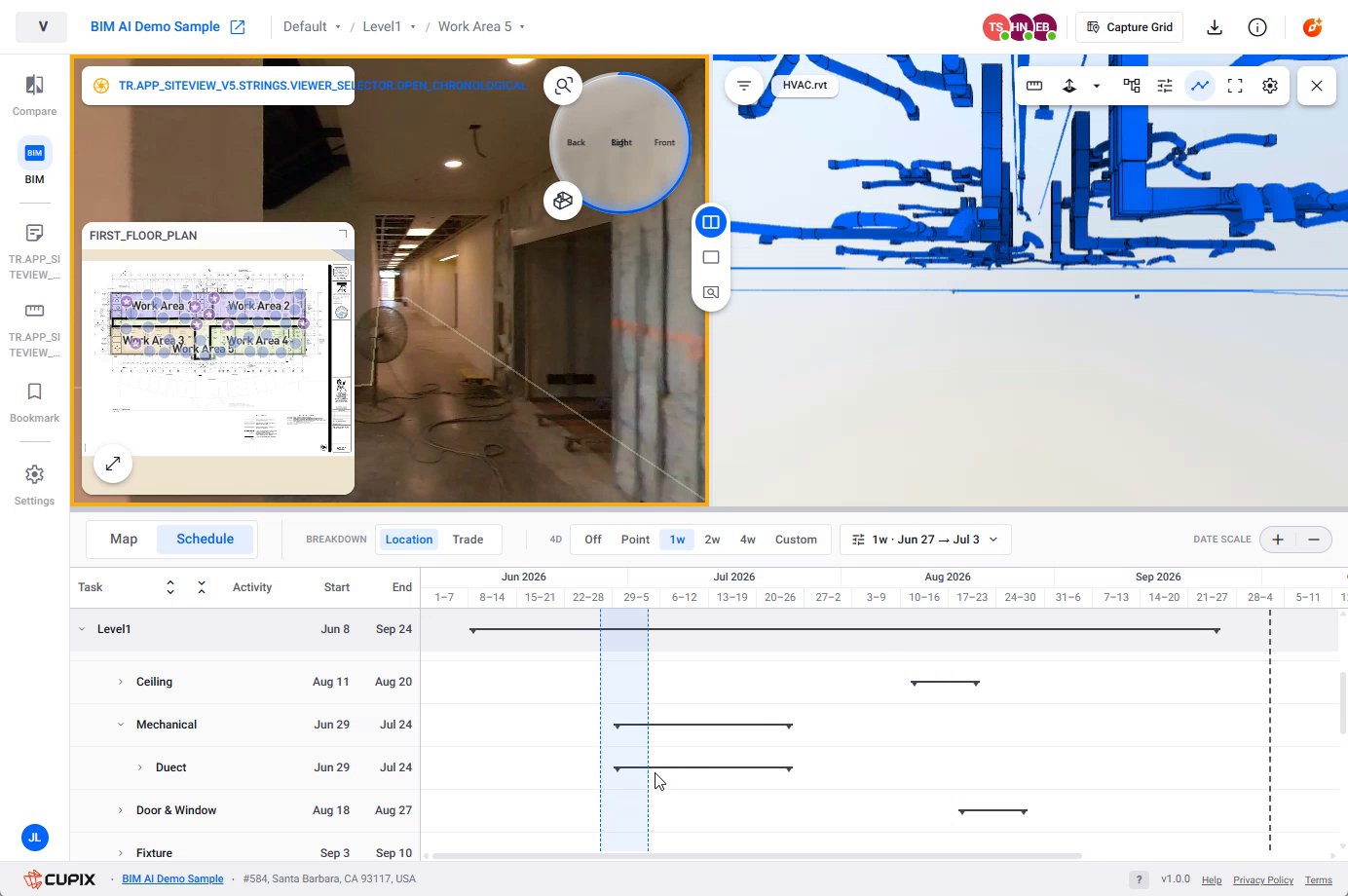
Task: Click the Ceiling Gantt bar in August
Action: [x=945, y=683]
